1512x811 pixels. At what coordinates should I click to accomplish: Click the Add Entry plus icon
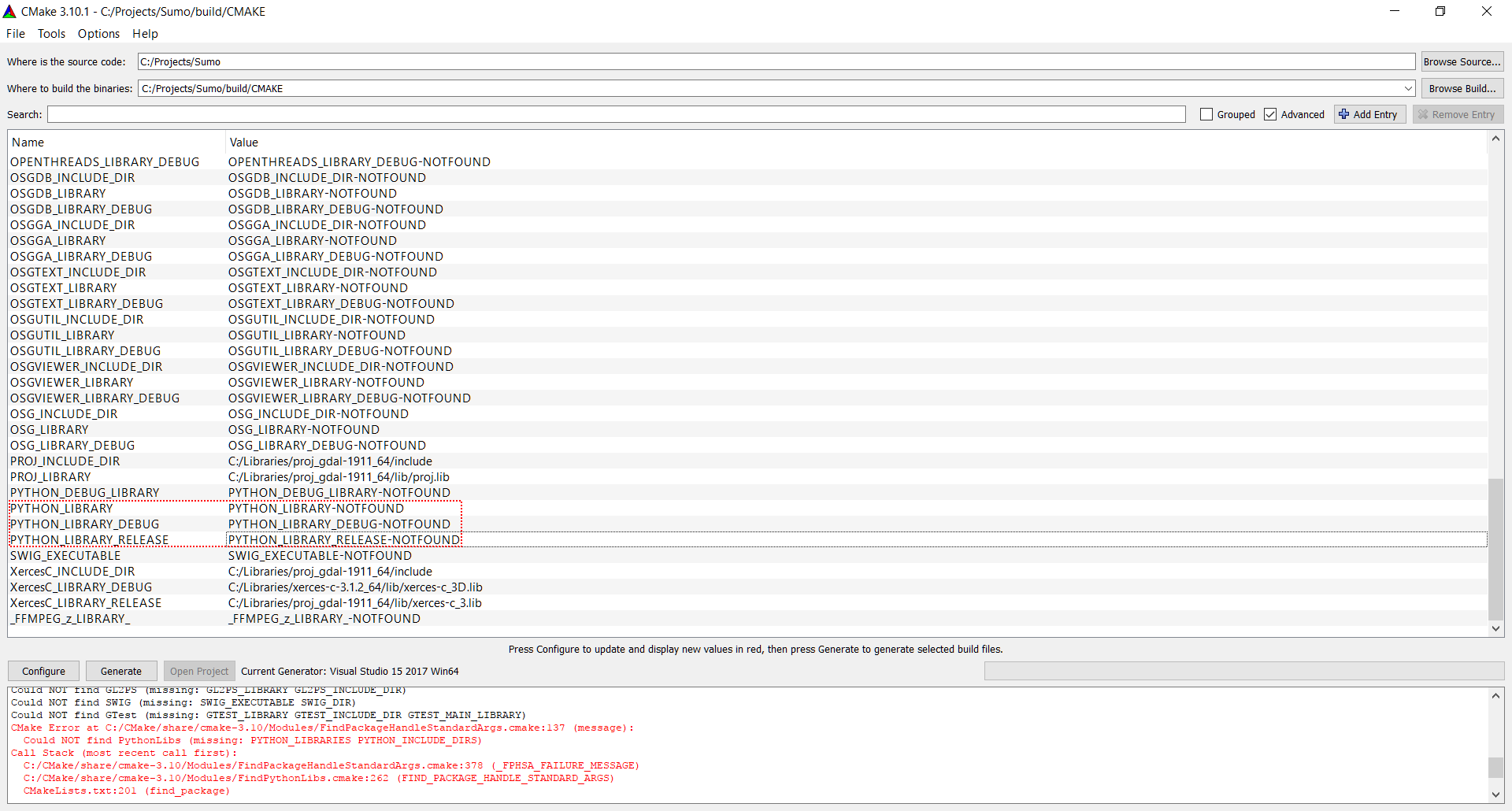point(1344,114)
